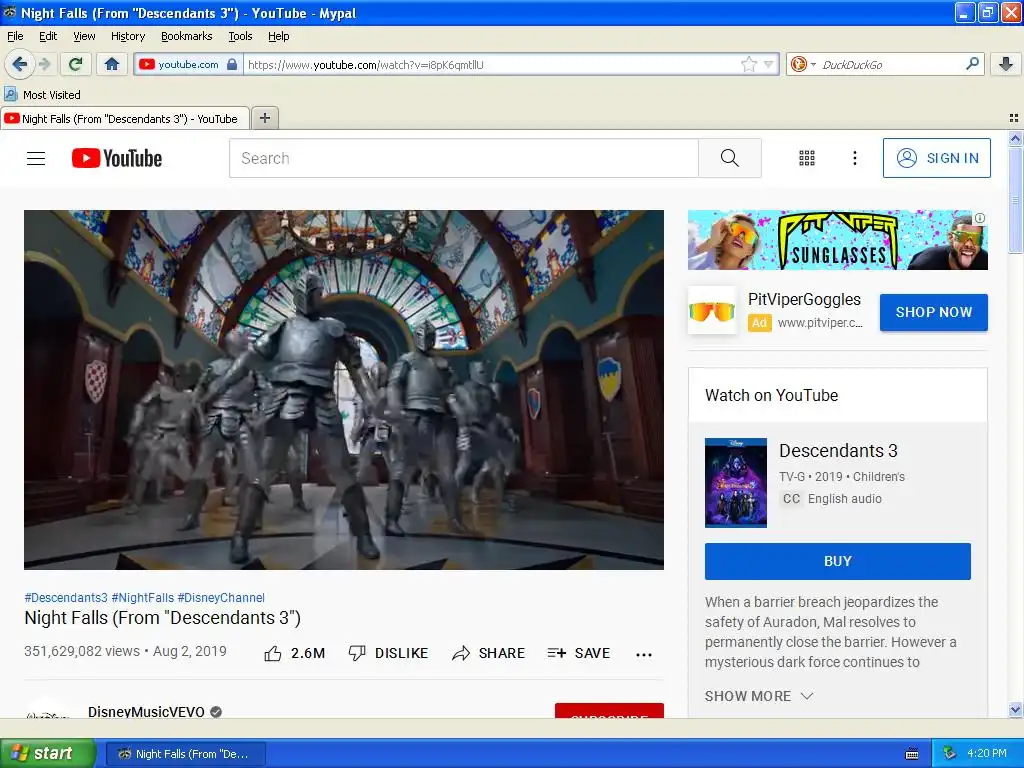Click SAVE to playlist button
Image resolution: width=1024 pixels, height=768 pixels.
tap(579, 653)
